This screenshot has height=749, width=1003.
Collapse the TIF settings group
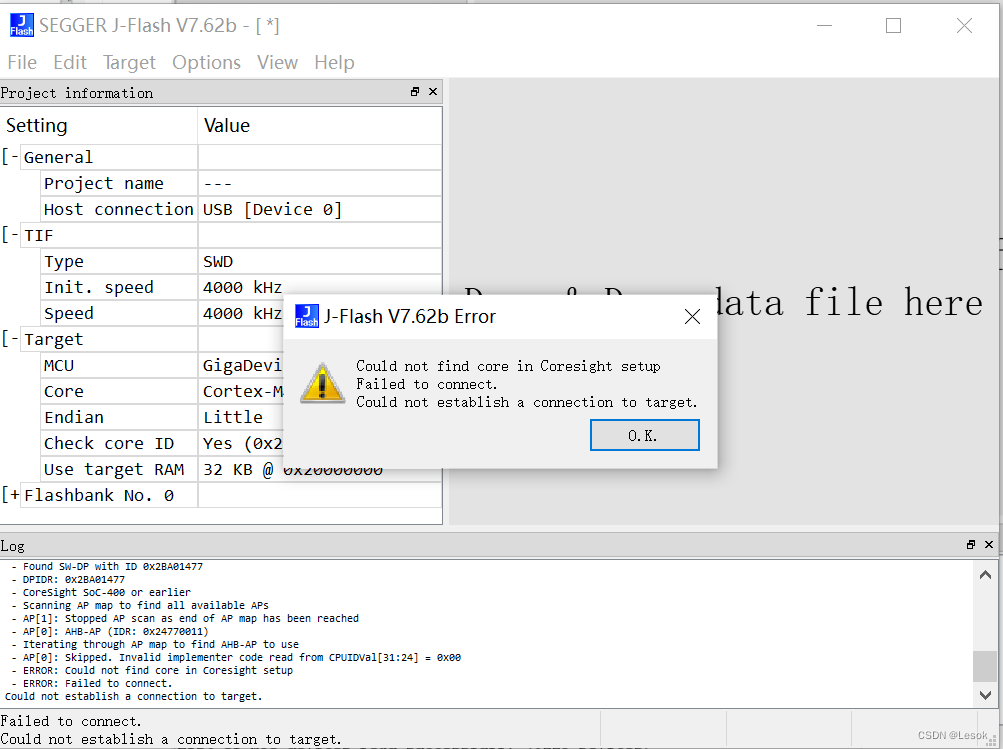coord(10,235)
